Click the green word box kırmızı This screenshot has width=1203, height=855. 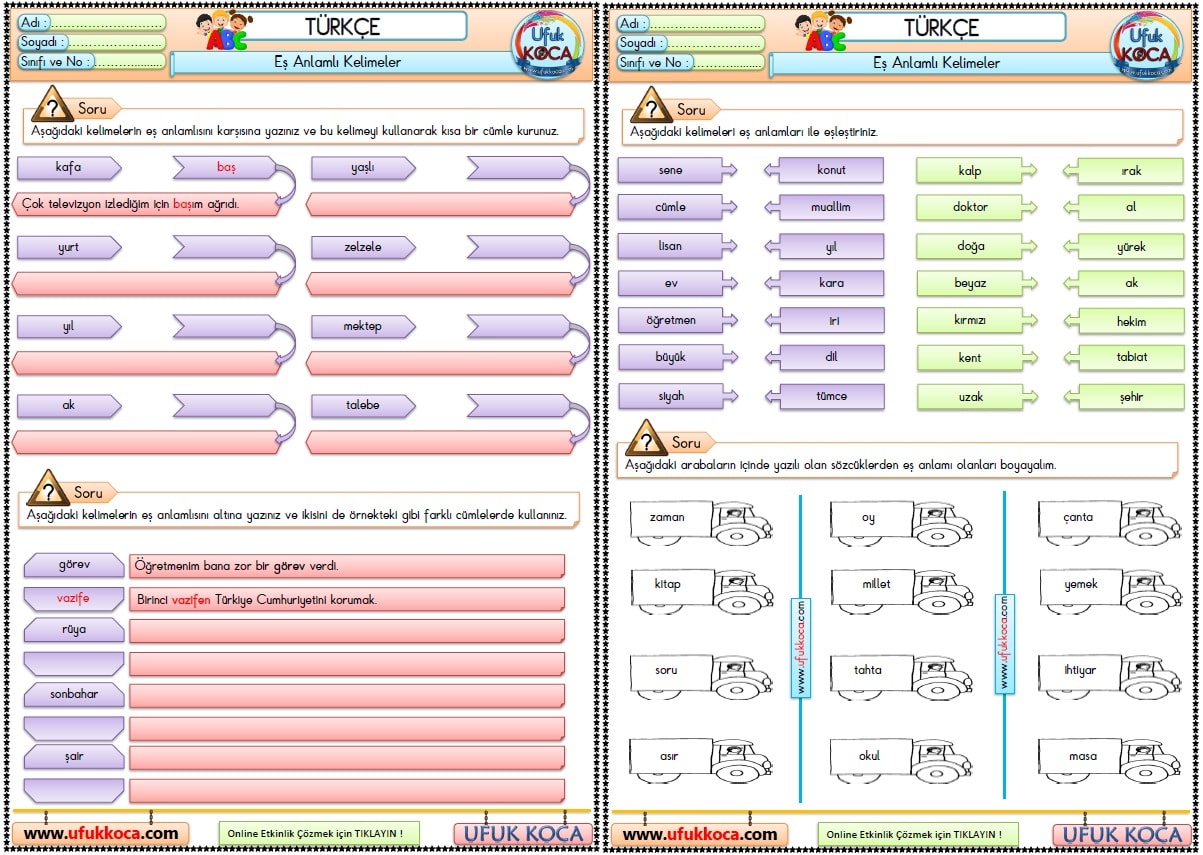pyautogui.click(x=977, y=320)
